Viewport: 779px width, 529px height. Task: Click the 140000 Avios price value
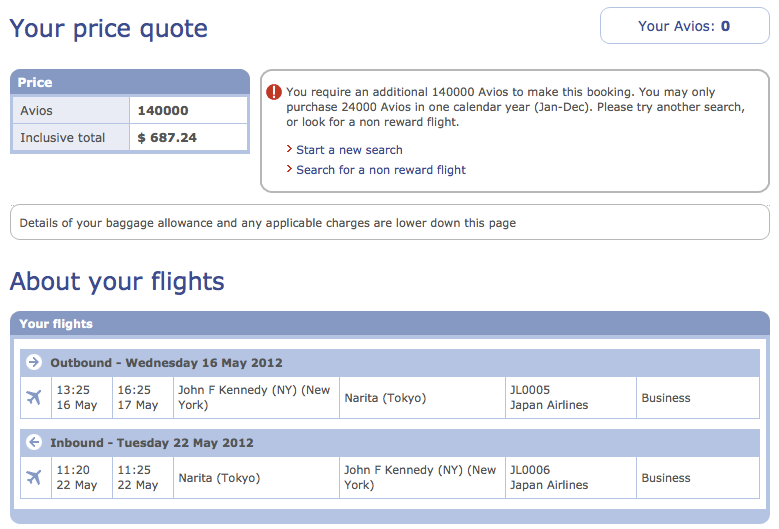coord(163,110)
